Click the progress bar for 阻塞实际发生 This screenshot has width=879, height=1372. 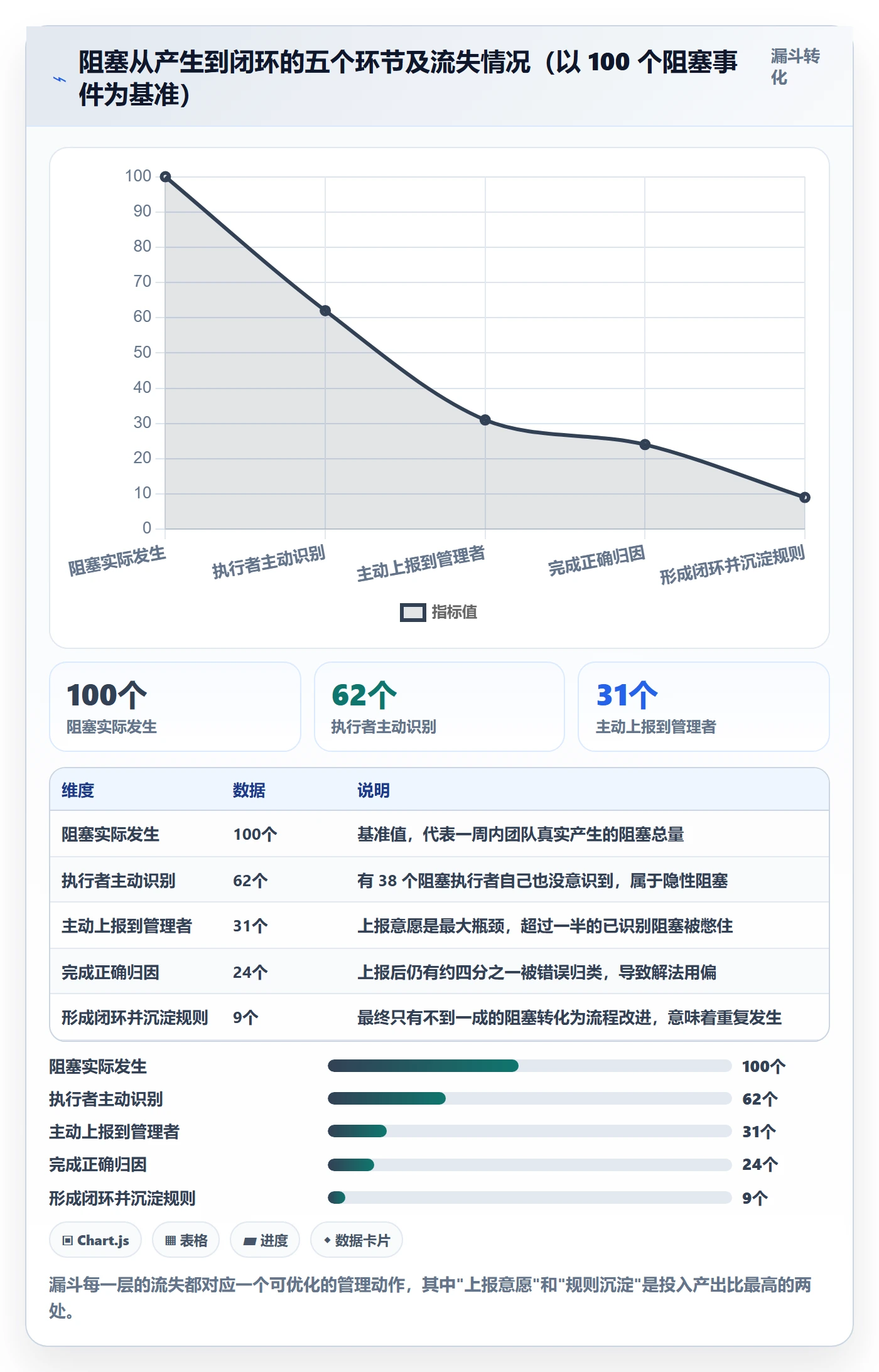pos(529,1066)
